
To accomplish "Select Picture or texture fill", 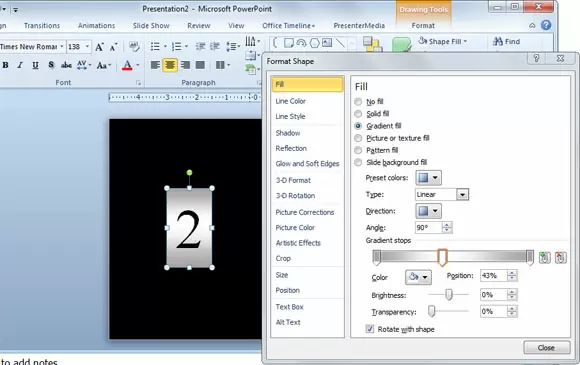I will tap(358, 138).
